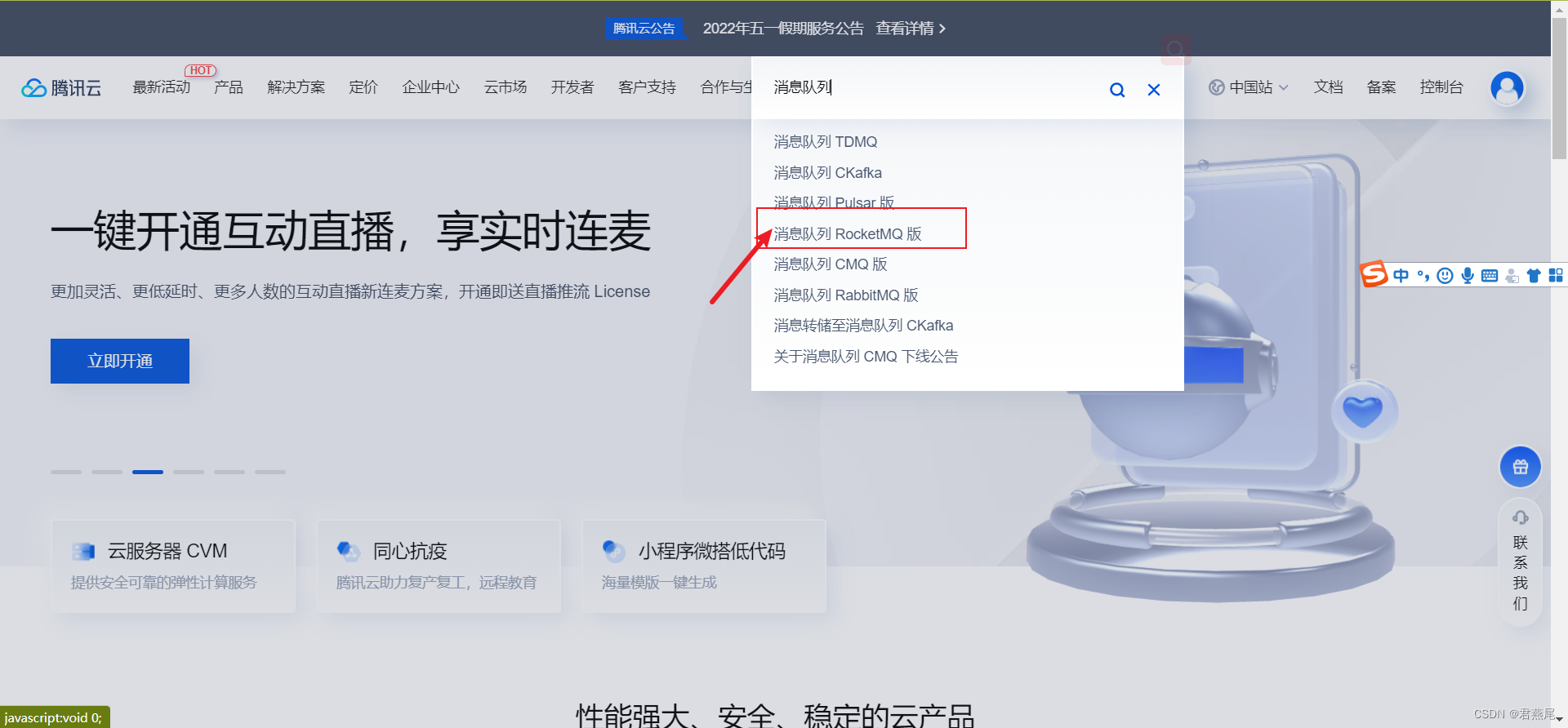Click the page vertical scrollbar thumb
Viewport: 1568px width, 728px height.
click(1559, 88)
